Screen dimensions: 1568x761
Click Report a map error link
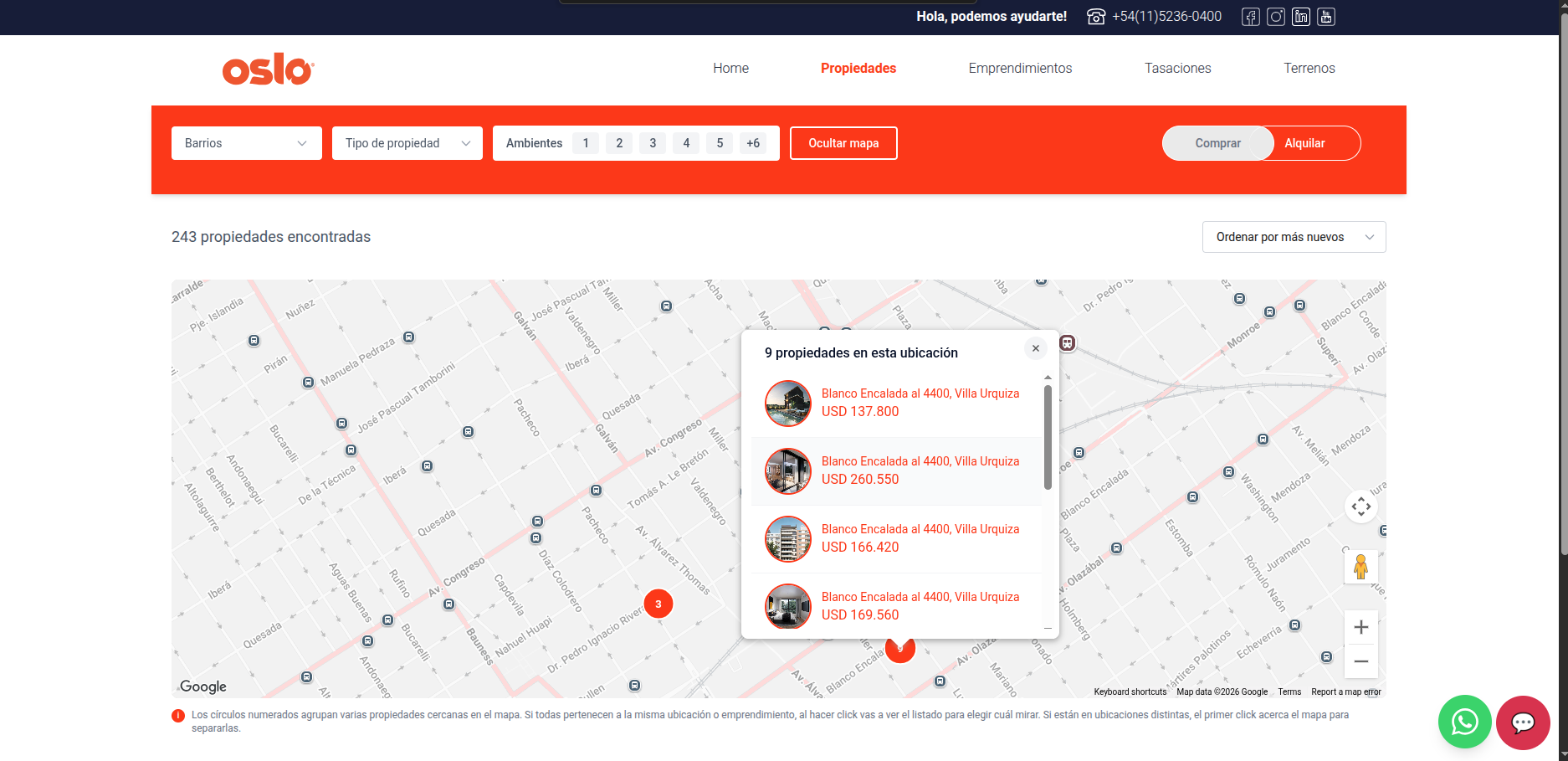[x=1346, y=692]
